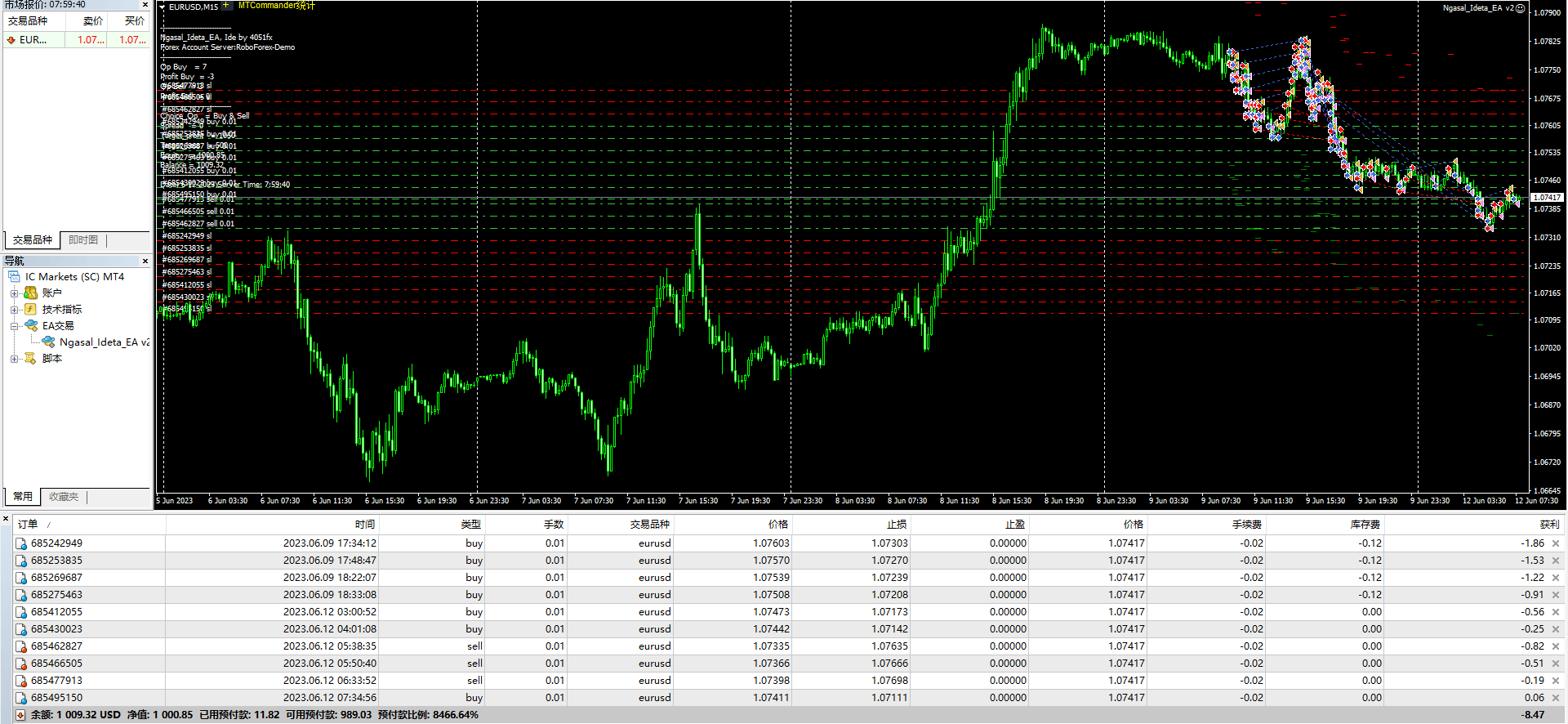Click the current price marker 1.07417 on the price scale
The width and height of the screenshot is (1568, 724).
[1546, 198]
